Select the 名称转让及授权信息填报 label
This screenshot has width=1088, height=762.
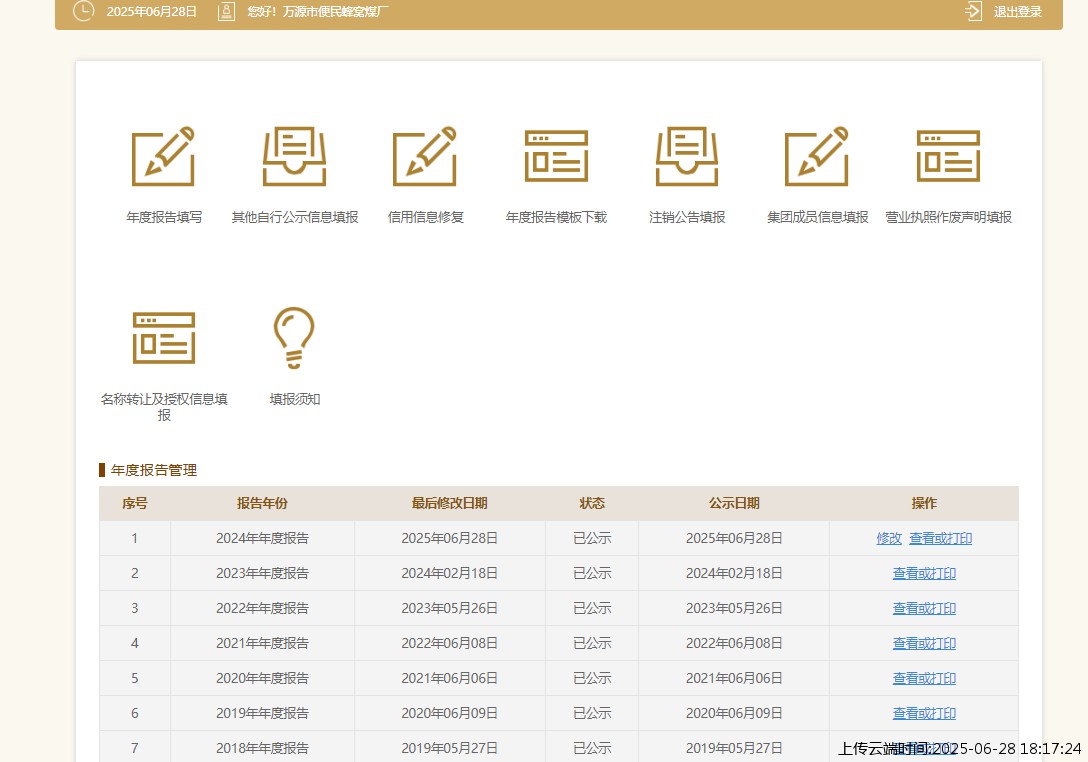pos(164,407)
